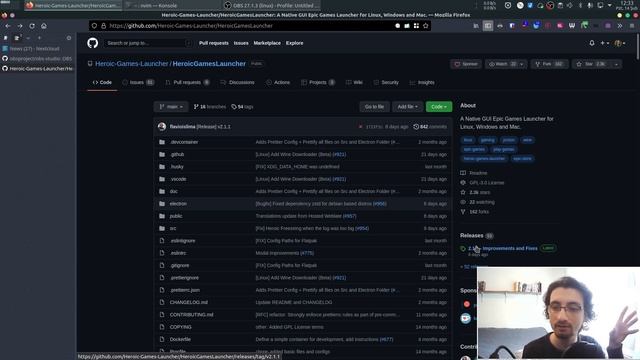This screenshot has height=360, width=640.
Task: Switch to Konsole window in taskbar
Action: [172, 5]
